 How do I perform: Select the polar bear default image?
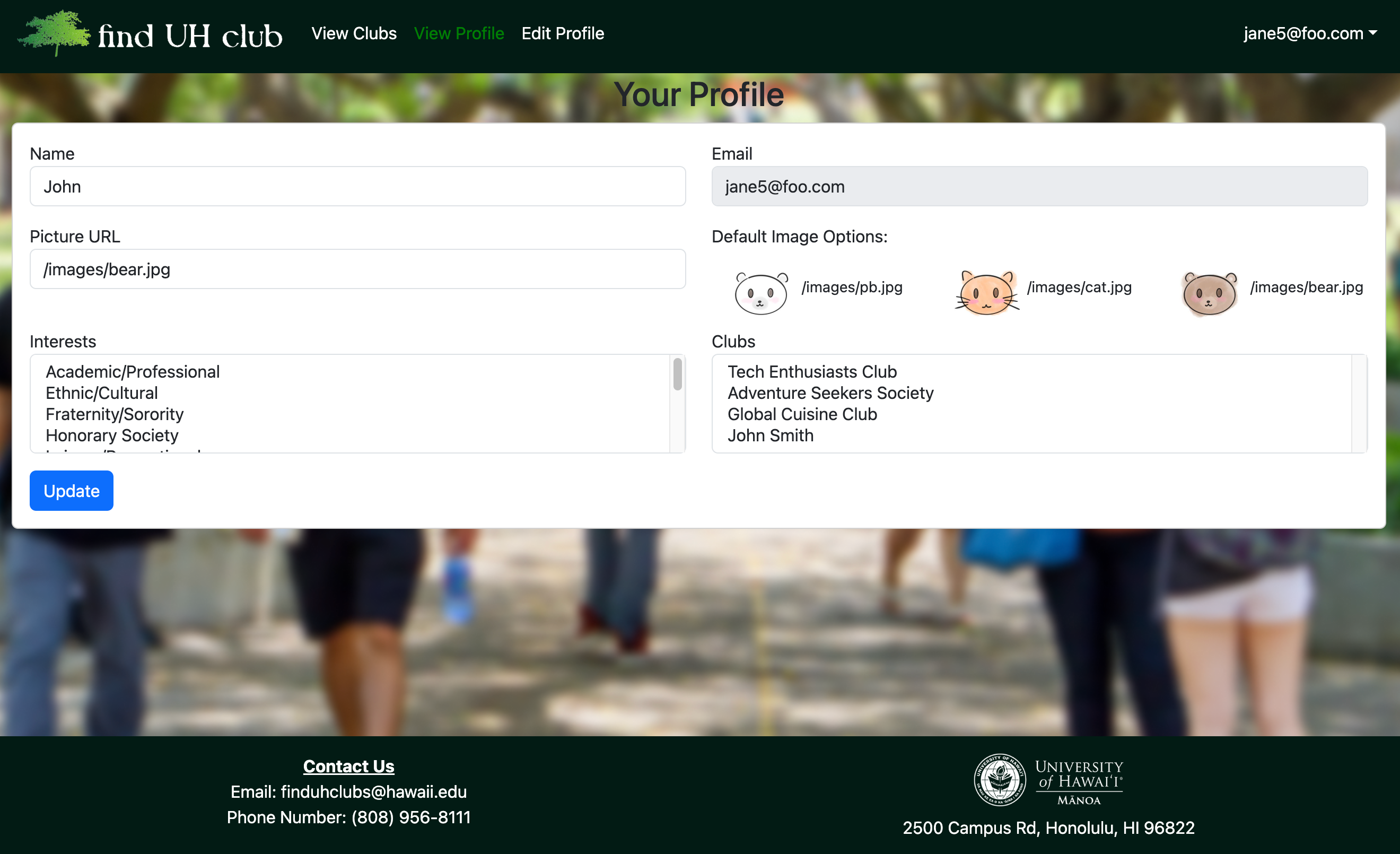[x=761, y=293]
